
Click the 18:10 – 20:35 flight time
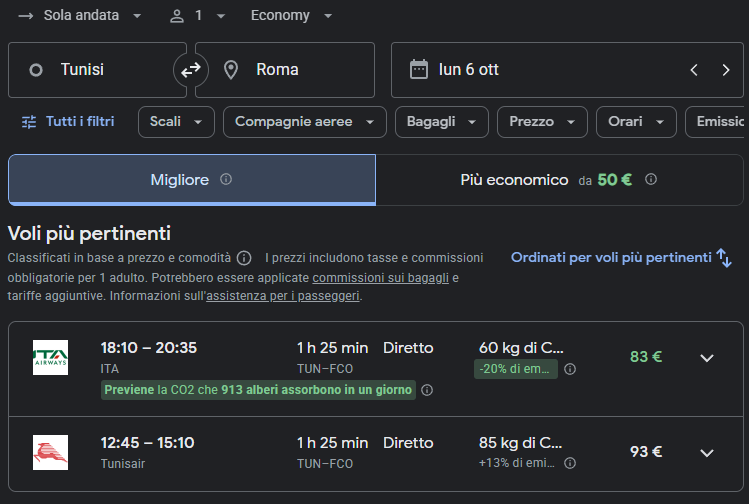pos(149,348)
